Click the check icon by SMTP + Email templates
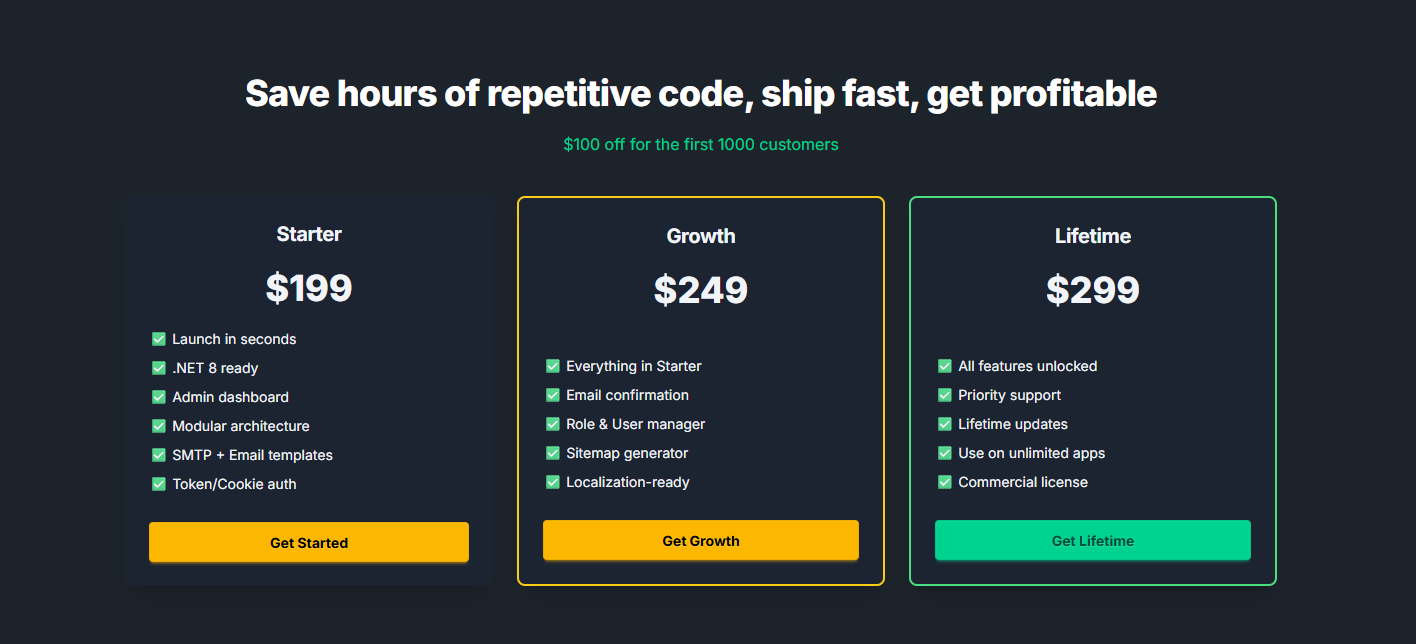The height and width of the screenshot is (644, 1416). point(159,455)
